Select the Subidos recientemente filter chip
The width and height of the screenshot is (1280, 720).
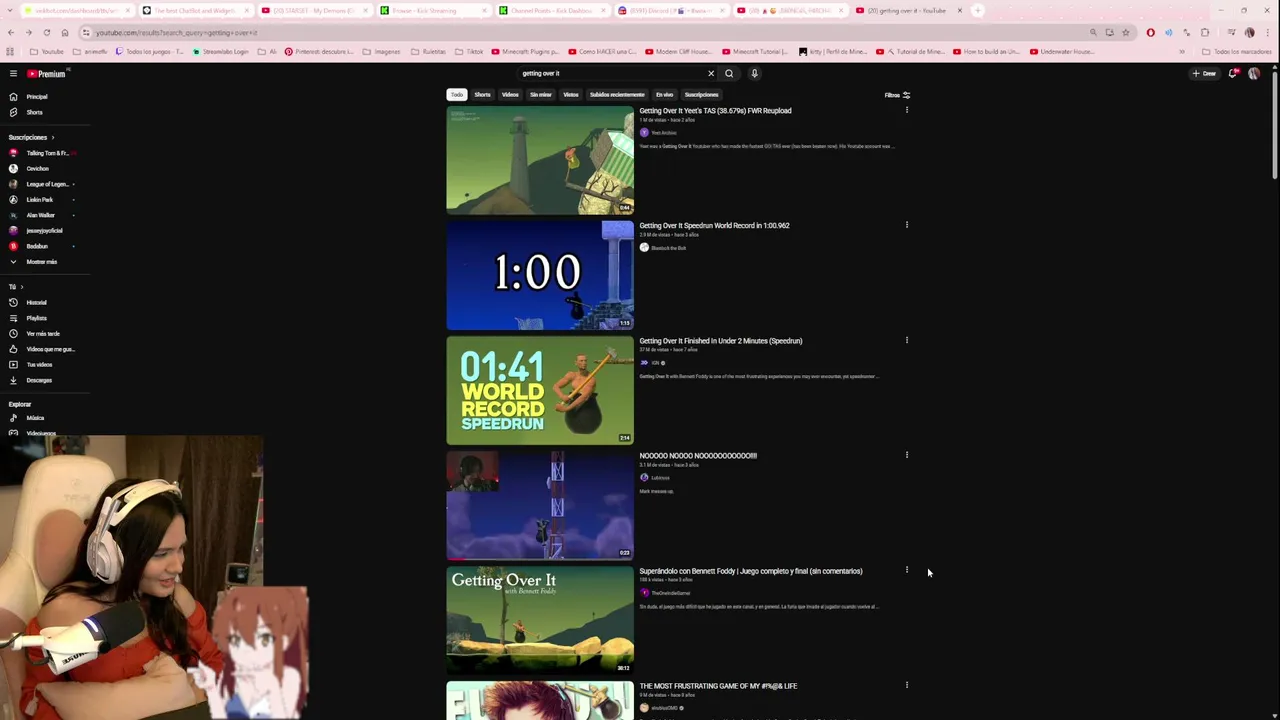click(x=617, y=95)
